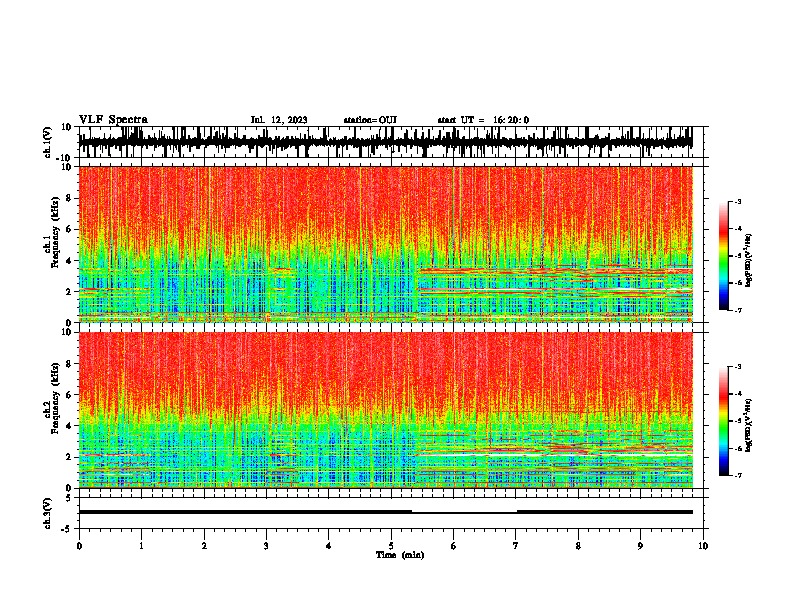Click the "2" kHz tick on ch.2 frequency axis
Image resolution: width=792 pixels, height=612 pixels.
70,457
